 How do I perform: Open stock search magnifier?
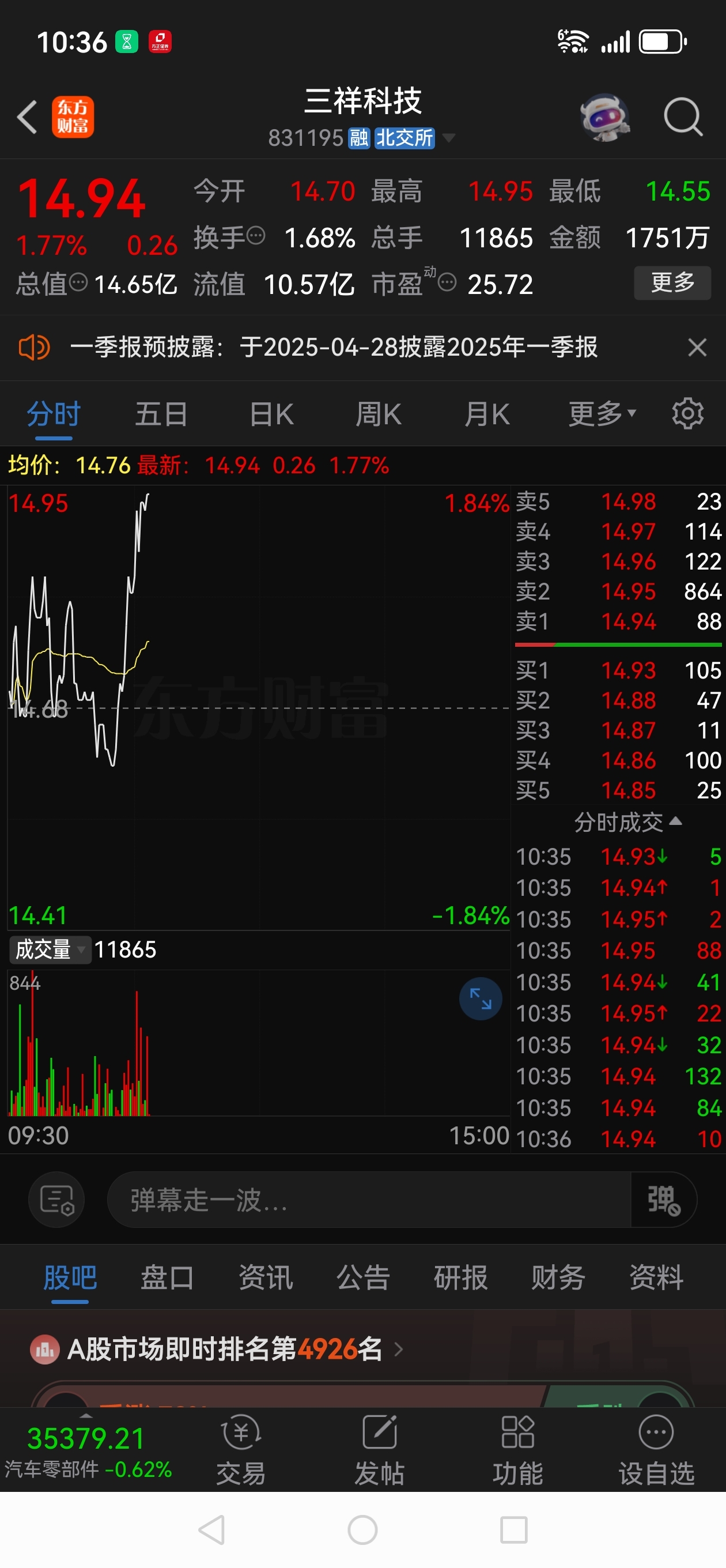pyautogui.click(x=683, y=116)
